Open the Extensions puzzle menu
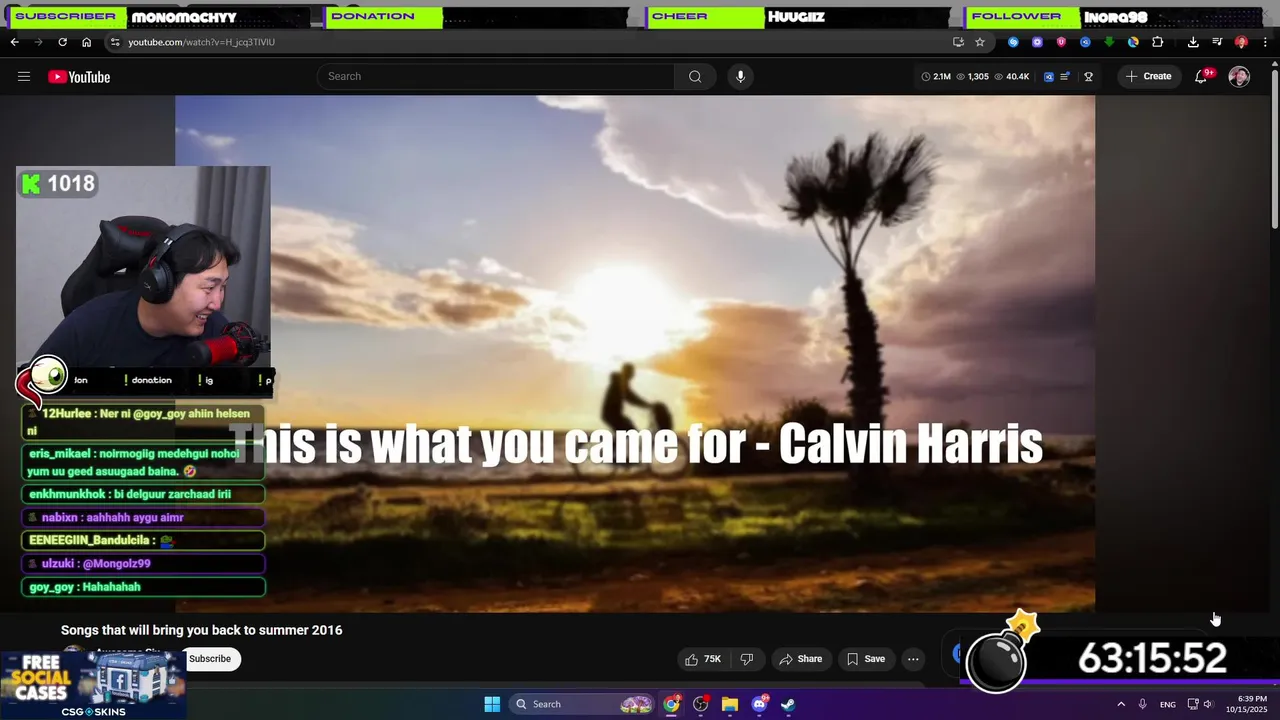The width and height of the screenshot is (1280, 720). pos(1158,42)
